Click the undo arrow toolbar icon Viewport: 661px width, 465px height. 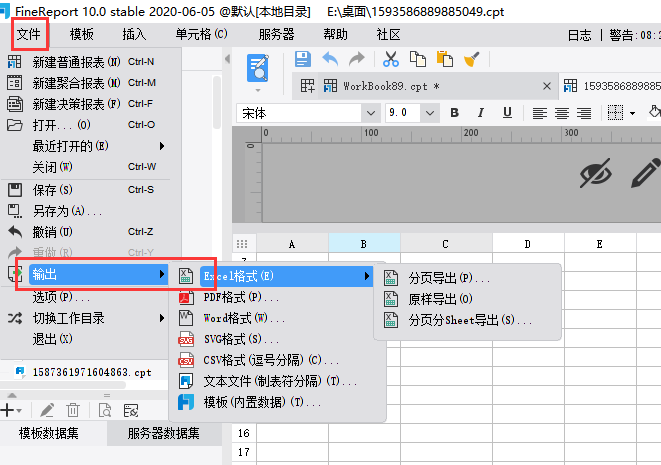tap(330, 59)
